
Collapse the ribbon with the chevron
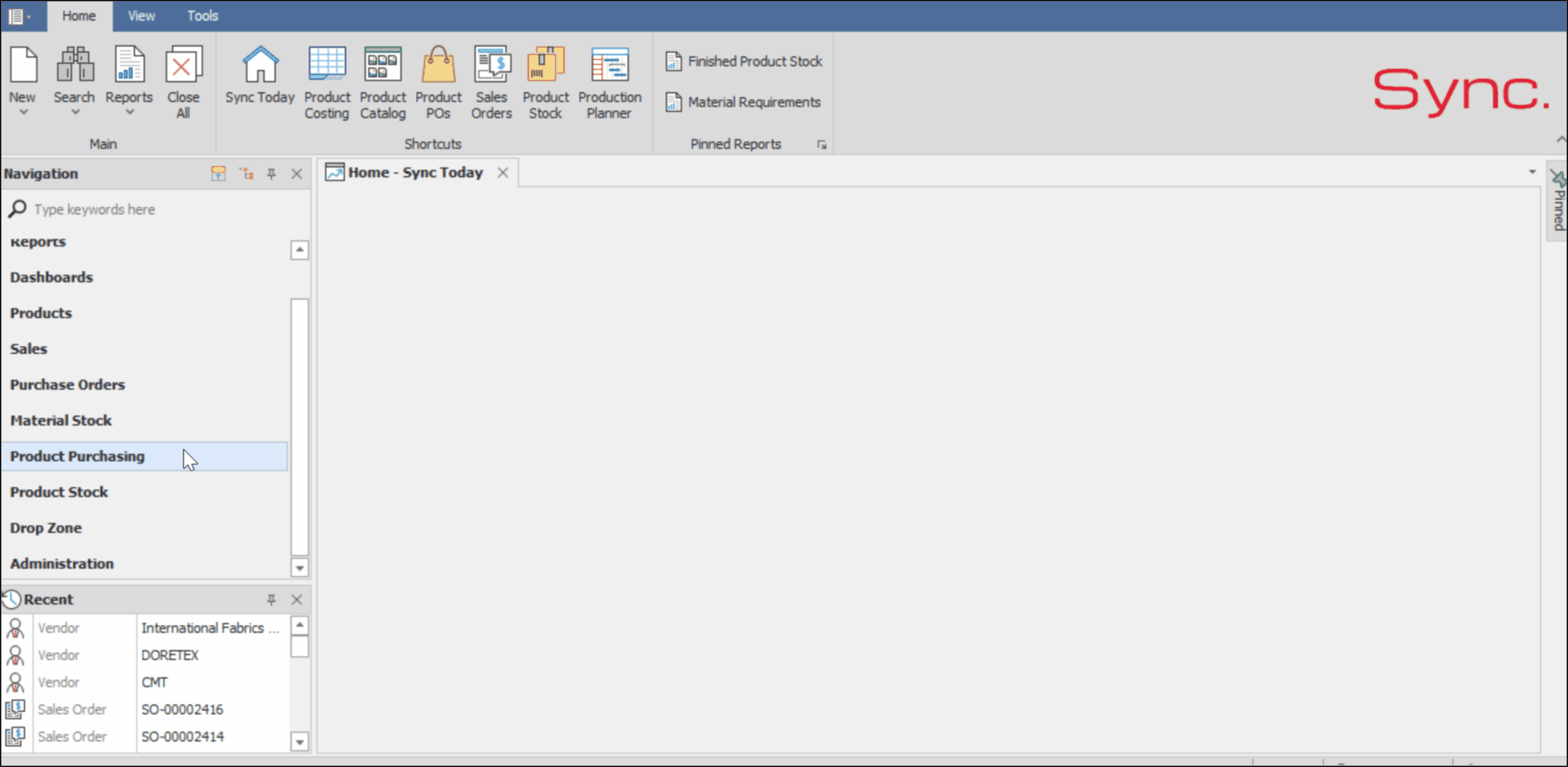1561,140
